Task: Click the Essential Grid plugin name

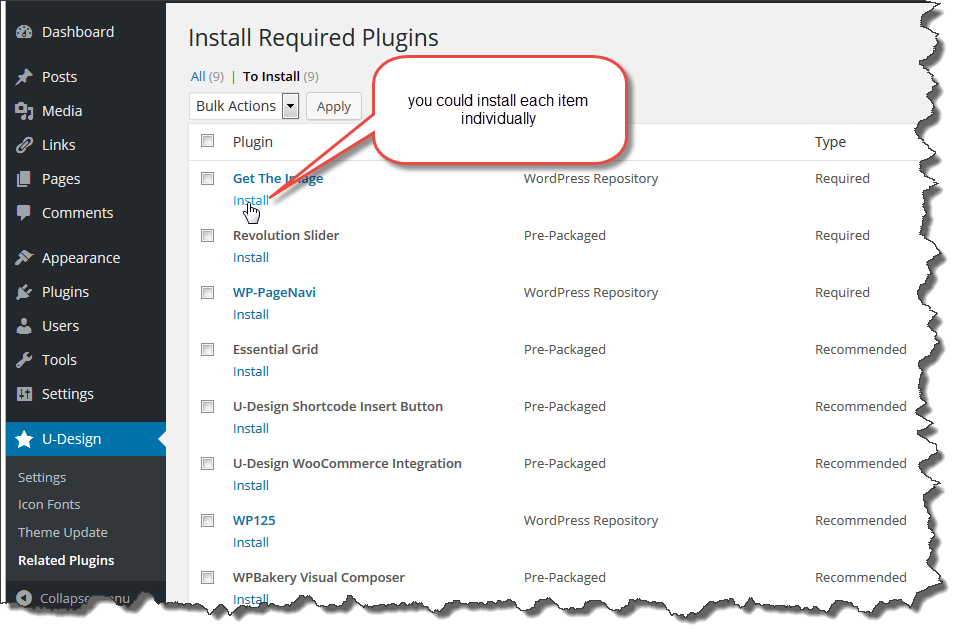Action: click(275, 350)
